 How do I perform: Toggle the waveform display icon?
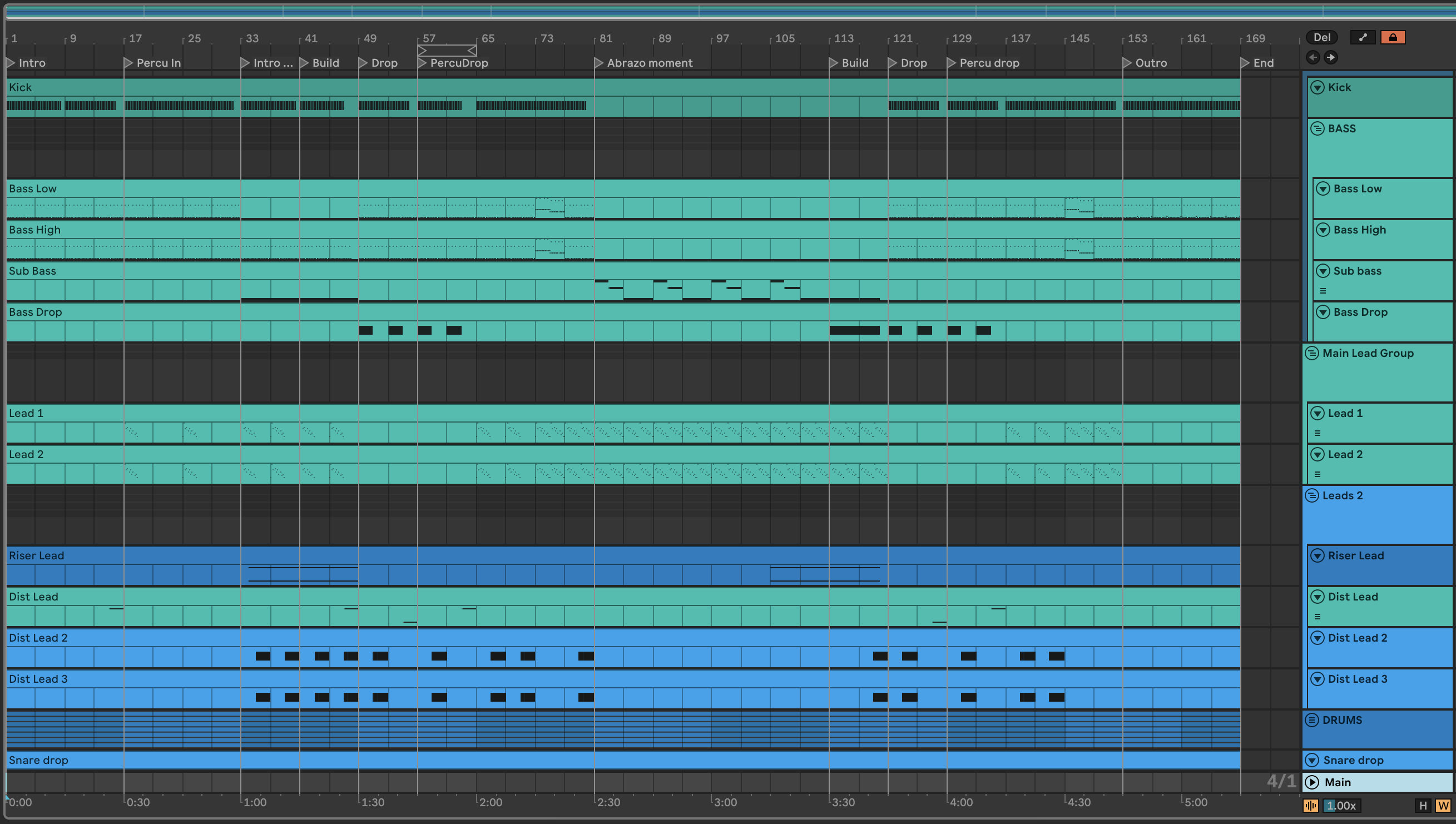tap(1310, 805)
